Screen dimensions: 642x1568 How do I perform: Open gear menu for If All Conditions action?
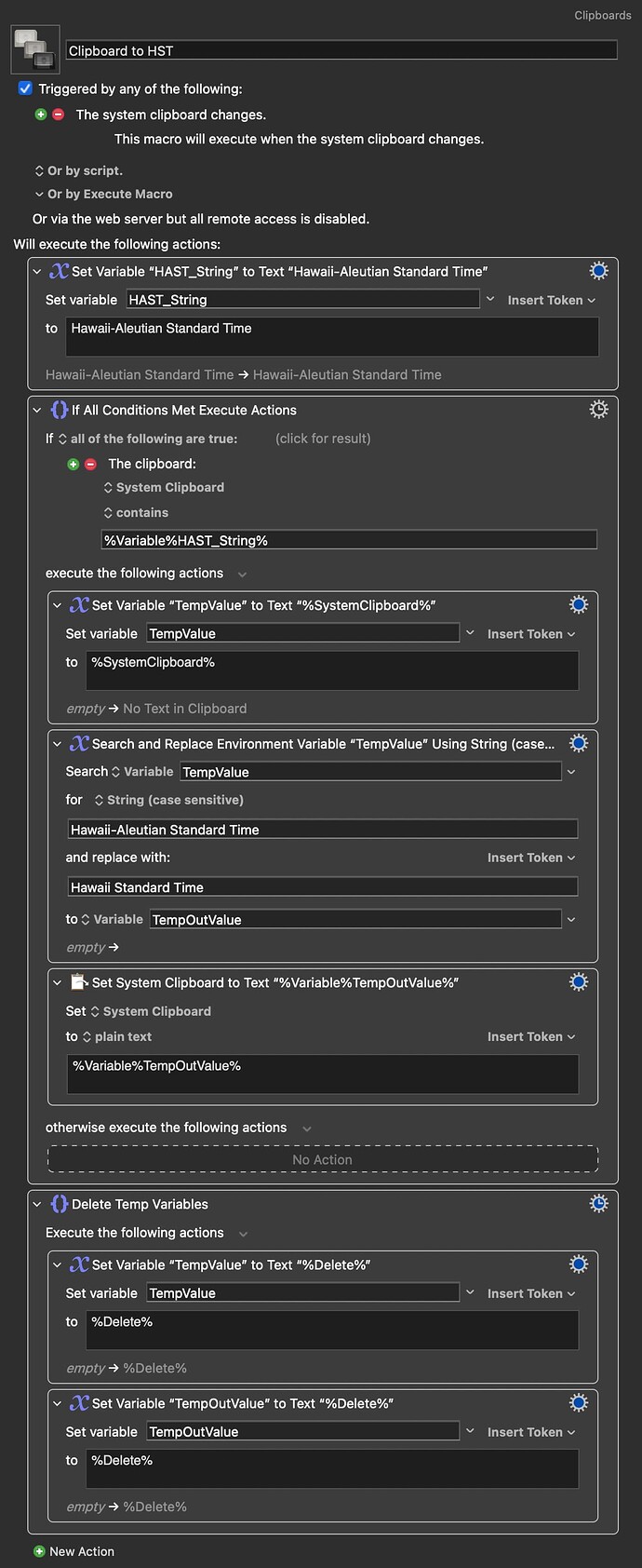pyautogui.click(x=598, y=410)
